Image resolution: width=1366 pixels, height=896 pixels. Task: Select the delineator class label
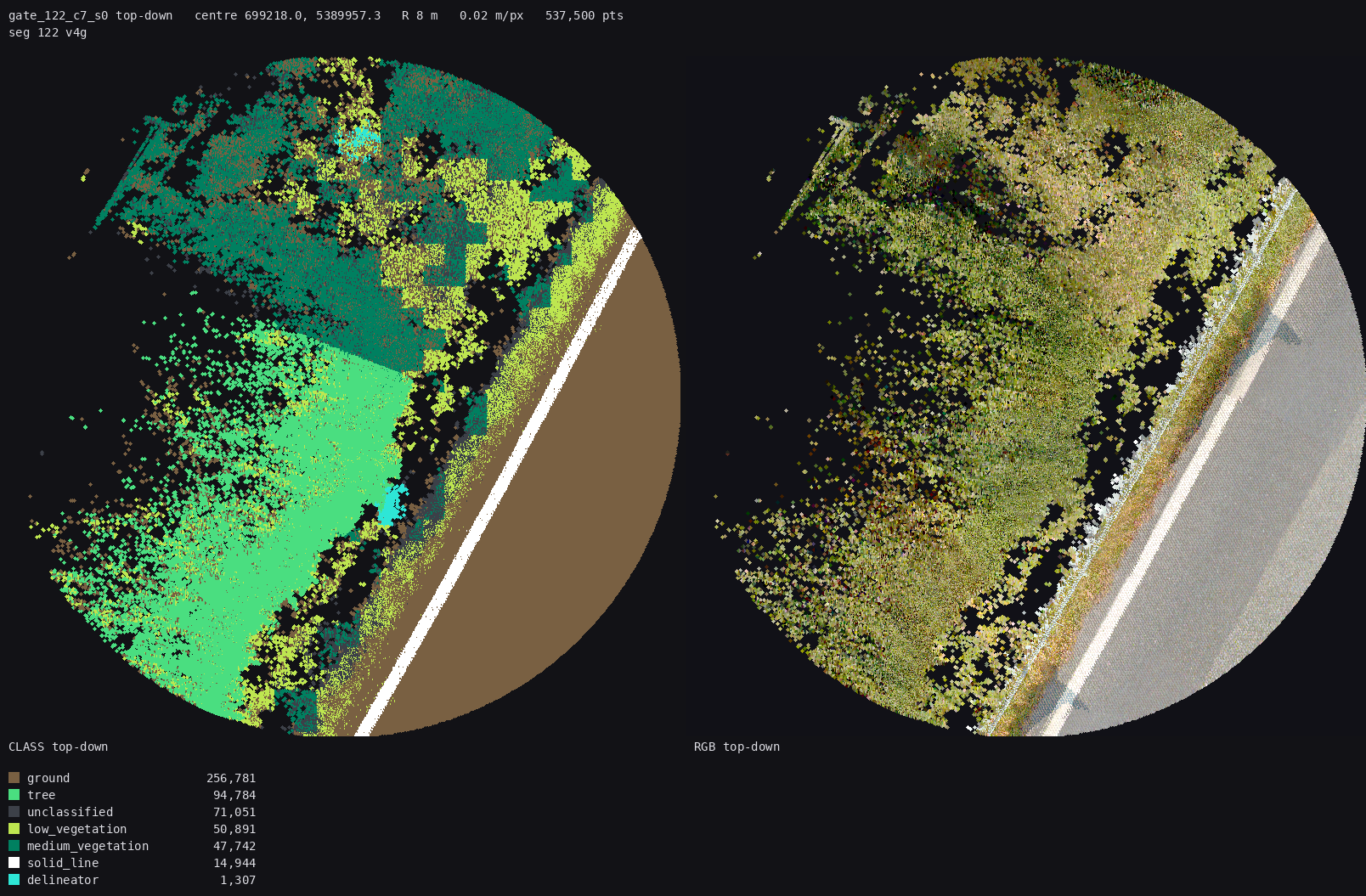[63, 880]
